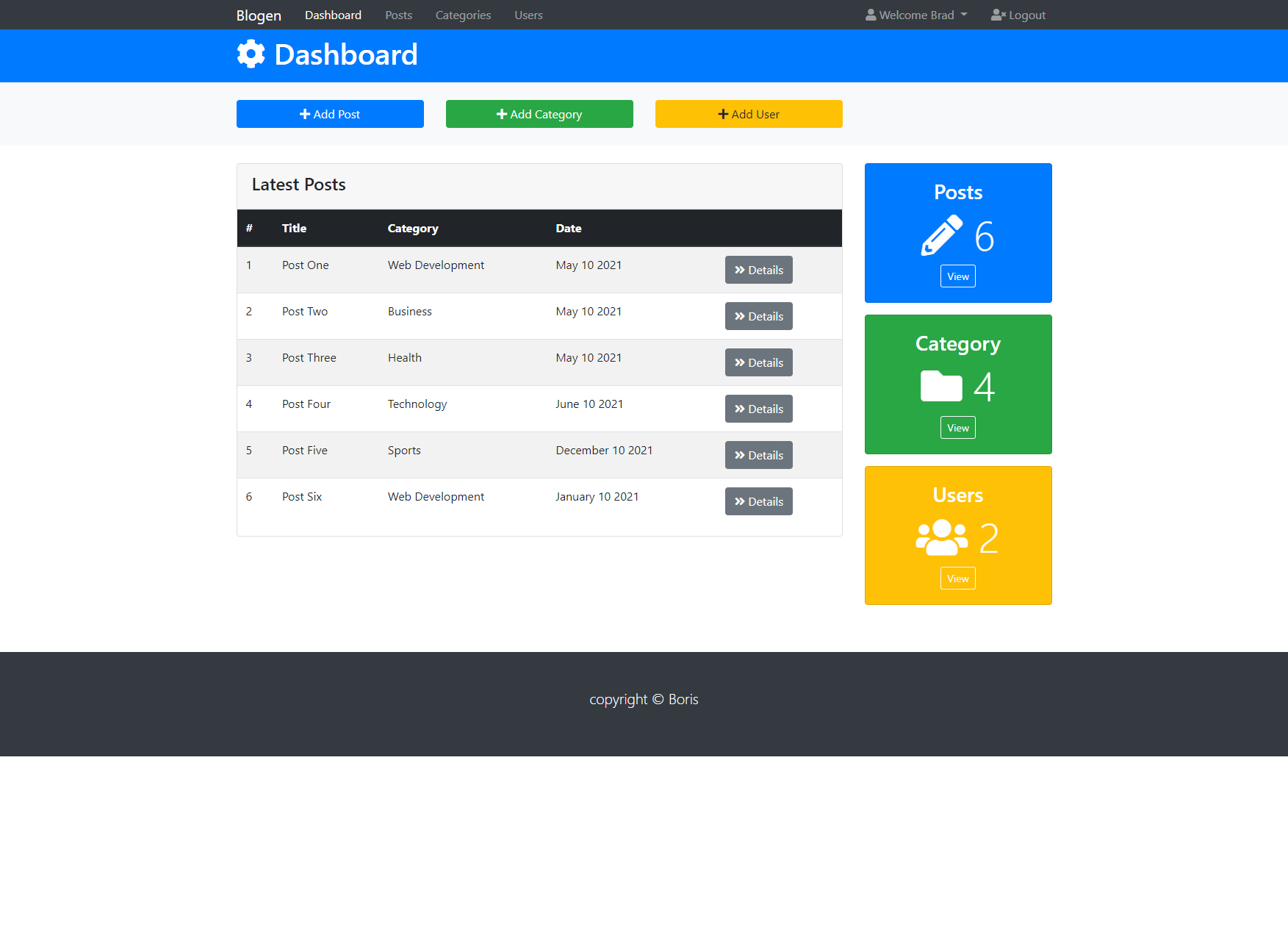
Task: Open Details for Post Three
Action: pos(758,362)
